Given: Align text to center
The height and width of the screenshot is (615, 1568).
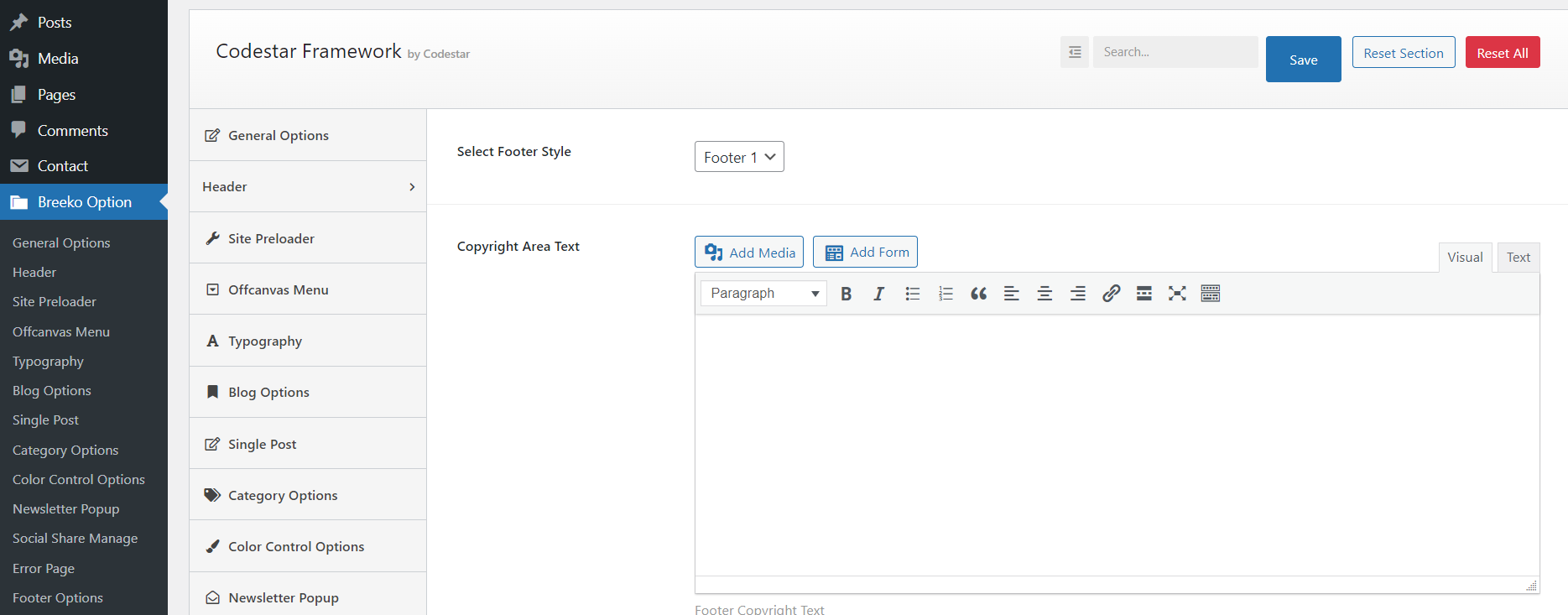Looking at the screenshot, I should pos(1044,294).
